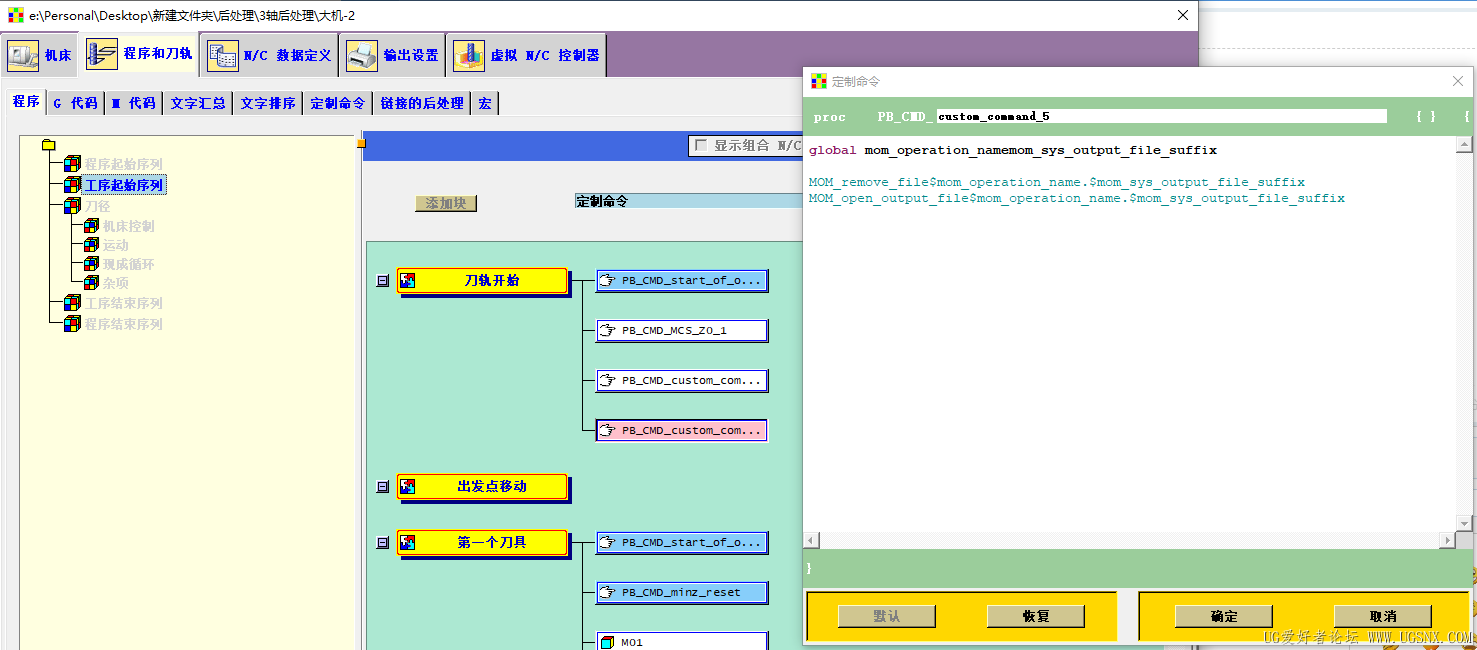Select 现成循环 tree node
1477x650 pixels.
pyautogui.click(x=128, y=264)
